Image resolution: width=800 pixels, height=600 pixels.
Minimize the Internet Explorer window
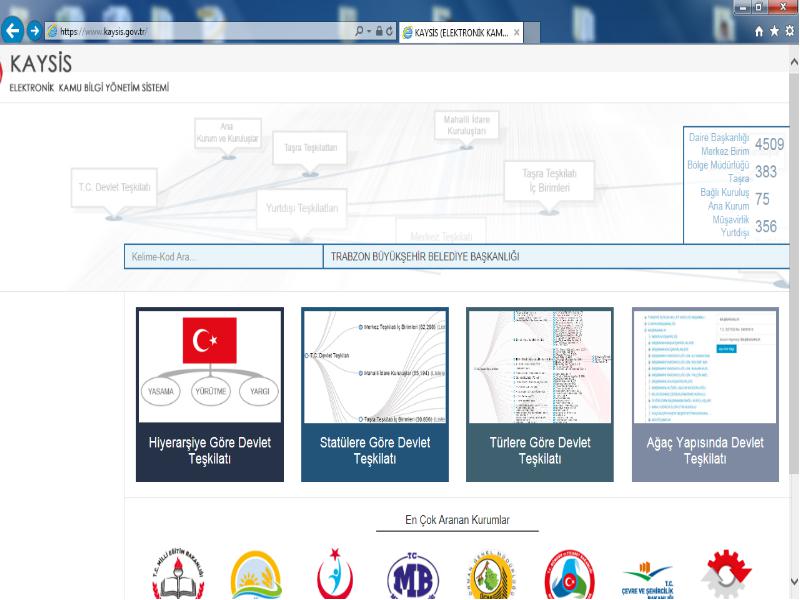click(743, 7)
